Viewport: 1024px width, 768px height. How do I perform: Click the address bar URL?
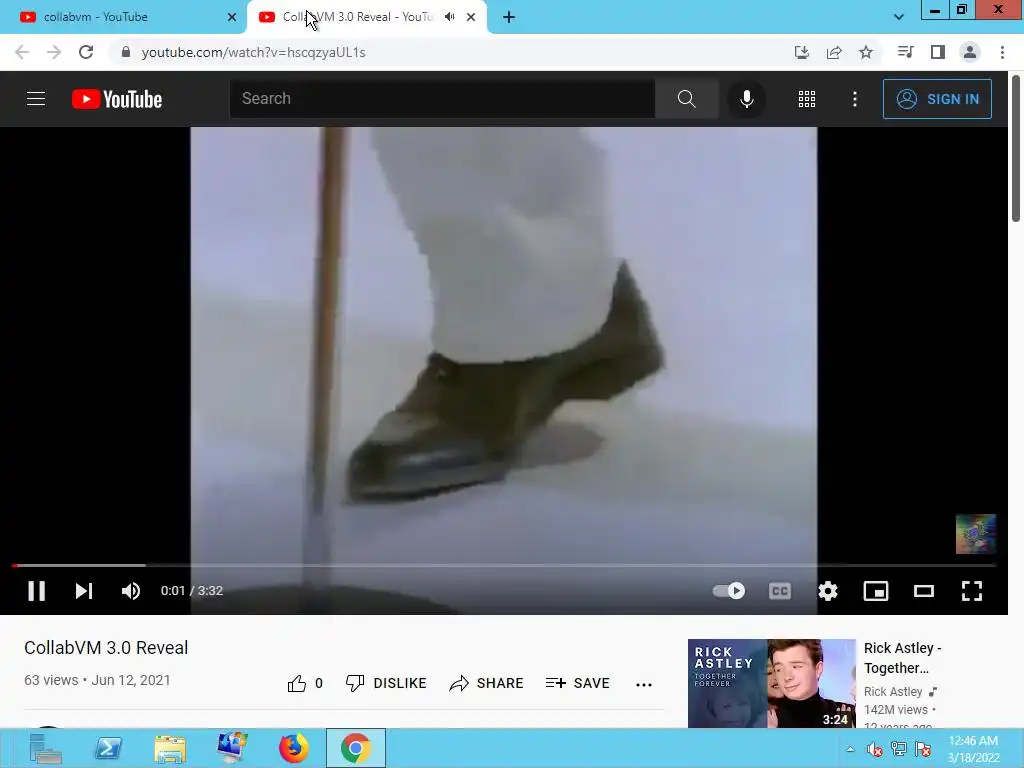(x=253, y=52)
